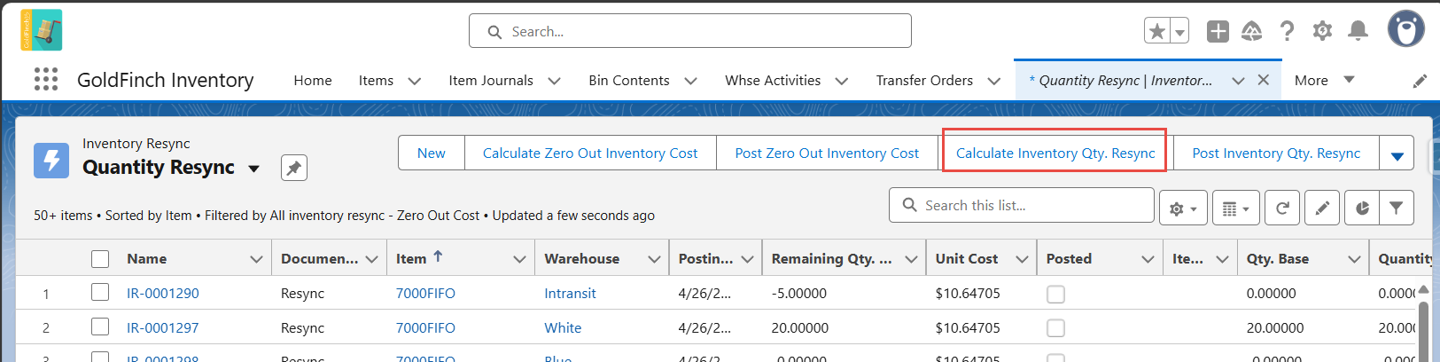Select the IR-0001290 row checkbox
Image resolution: width=1440 pixels, height=362 pixels.
[100, 293]
